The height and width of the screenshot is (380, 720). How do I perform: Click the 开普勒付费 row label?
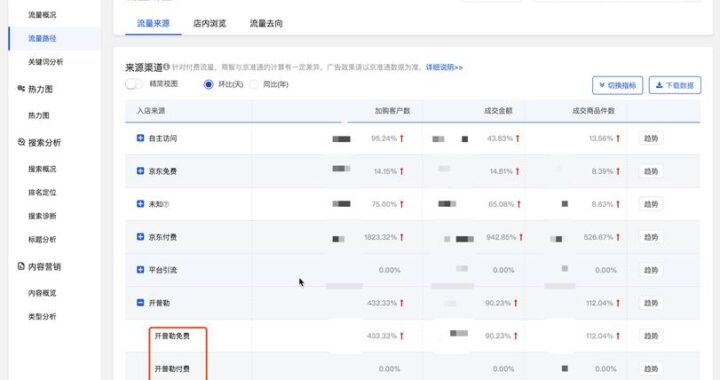click(172, 369)
